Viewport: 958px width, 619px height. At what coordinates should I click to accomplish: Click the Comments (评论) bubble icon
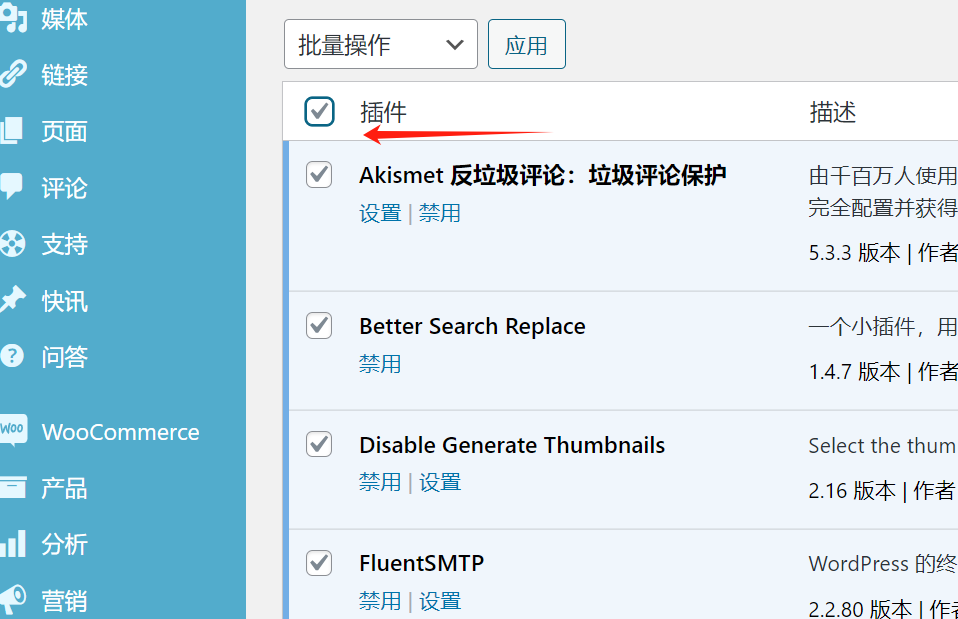pyautogui.click(x=13, y=187)
